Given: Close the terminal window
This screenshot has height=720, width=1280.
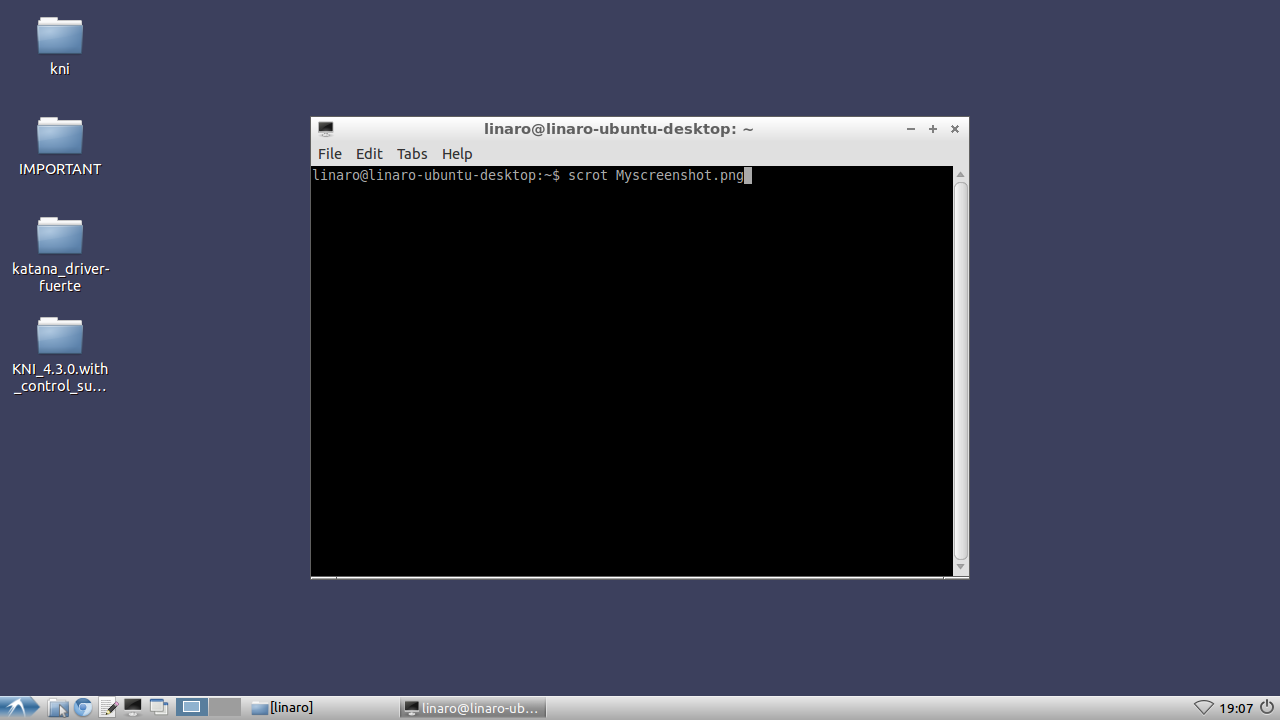Looking at the screenshot, I should [955, 129].
